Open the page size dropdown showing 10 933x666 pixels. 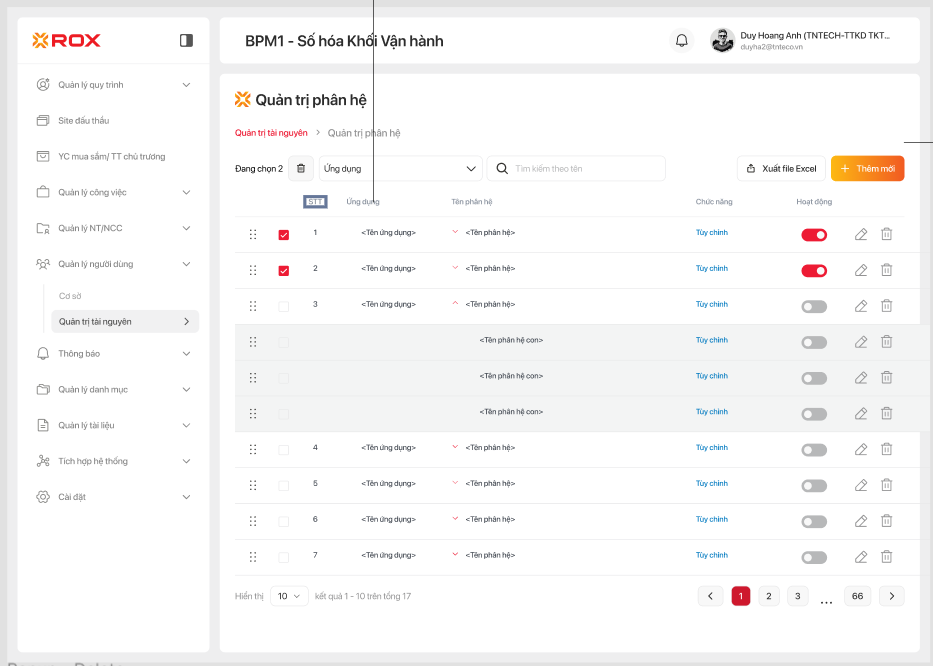289,596
